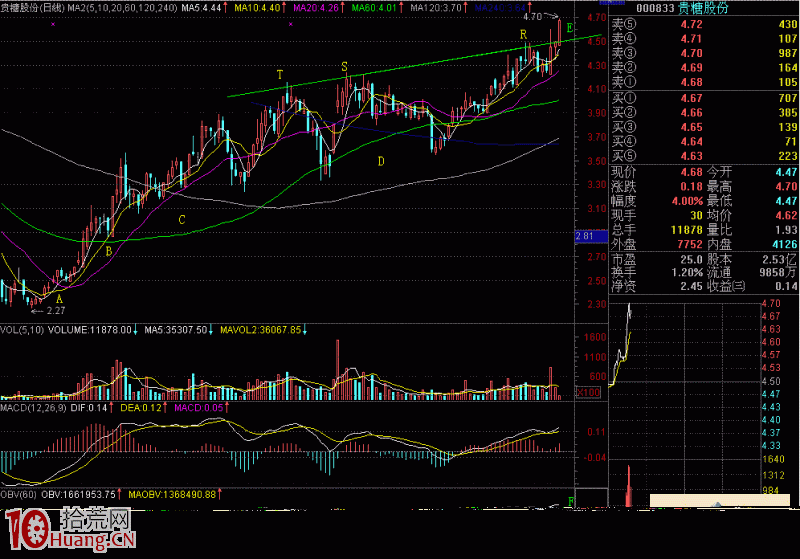
Task: Click the MA5 yellow value legend
Action: click(x=197, y=6)
